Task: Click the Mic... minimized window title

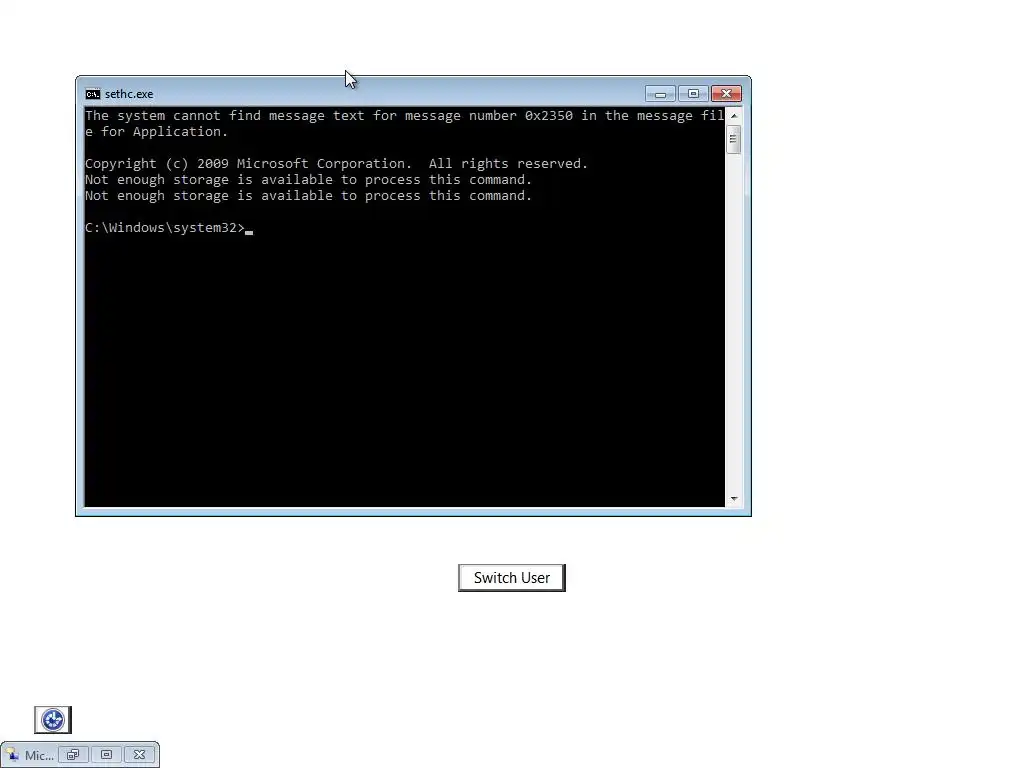Action: (39, 756)
